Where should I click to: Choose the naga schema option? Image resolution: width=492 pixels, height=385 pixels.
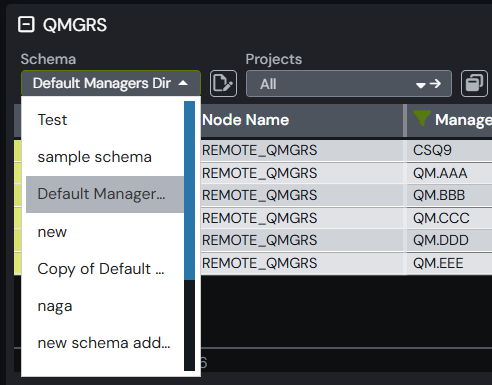(x=105, y=306)
